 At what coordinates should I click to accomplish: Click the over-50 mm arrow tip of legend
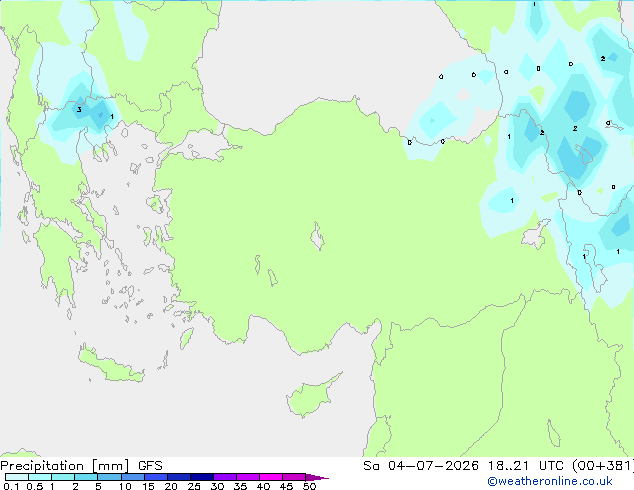point(317,477)
